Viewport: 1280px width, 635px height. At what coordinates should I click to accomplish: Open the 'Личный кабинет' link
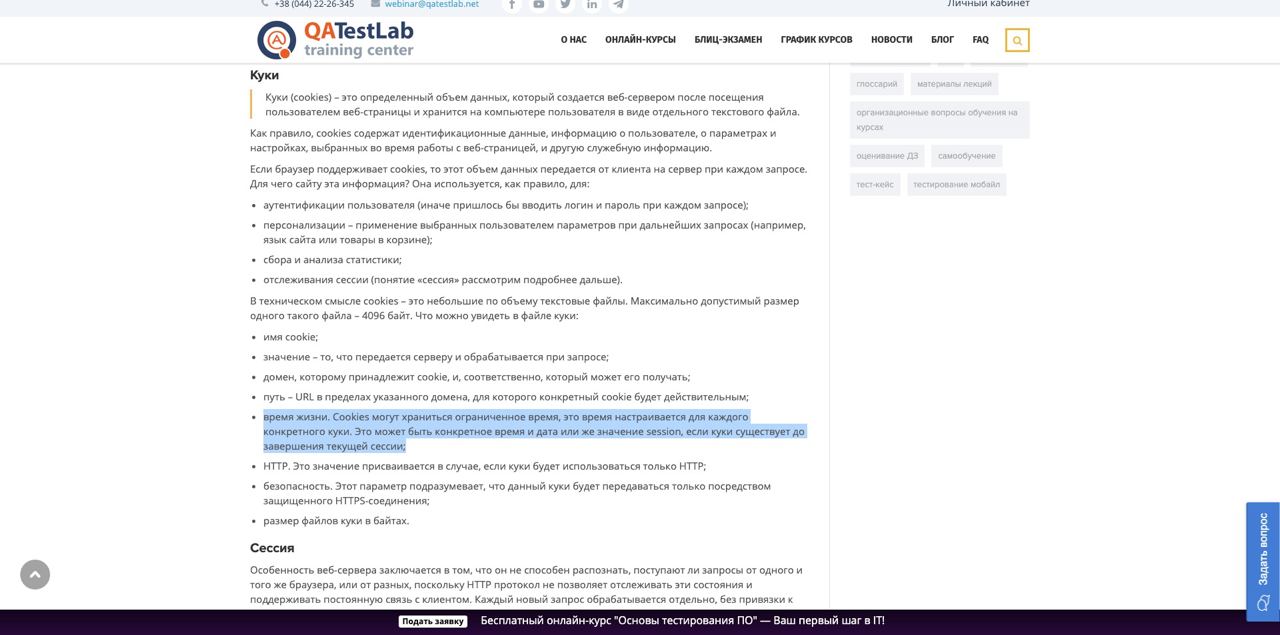pyautogui.click(x=988, y=4)
